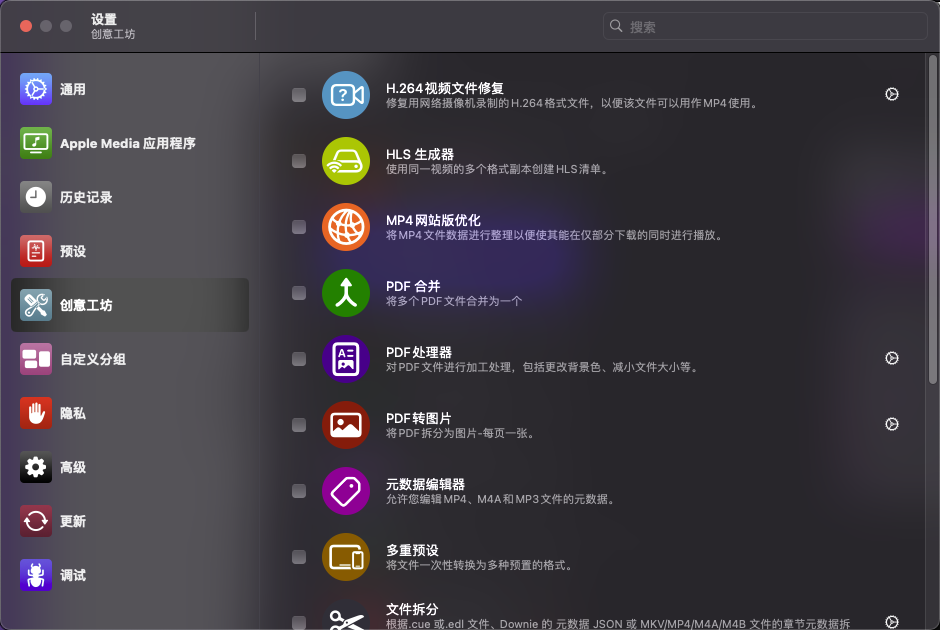940x630 pixels.
Task: Open the 调试 settings pane
Action: [x=129, y=575]
